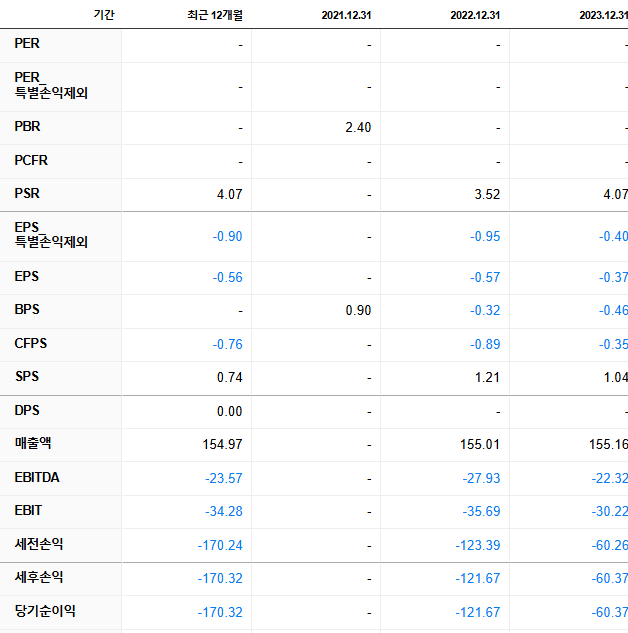The width and height of the screenshot is (628, 633).
Task: Select DPS value 0.00
Action: 230,412
